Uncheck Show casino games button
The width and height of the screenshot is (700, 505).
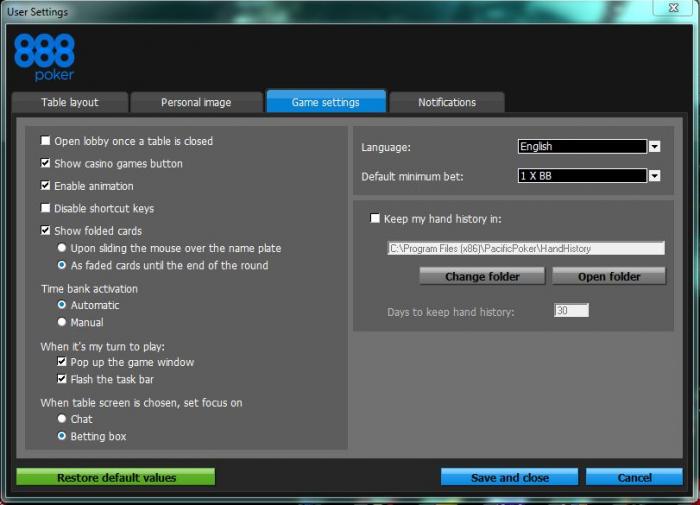[46, 163]
